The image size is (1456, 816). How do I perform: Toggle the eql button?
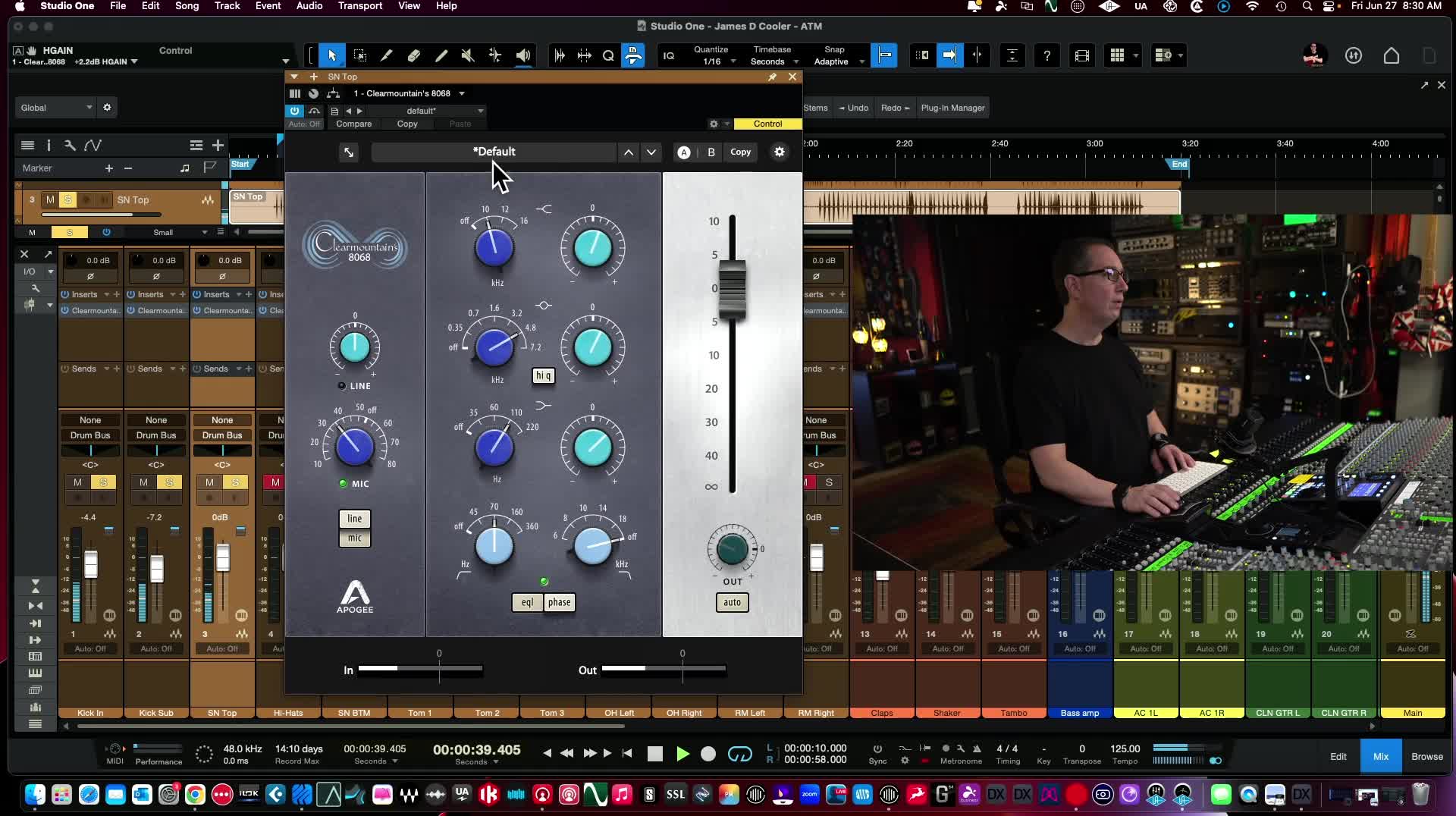coord(527,602)
